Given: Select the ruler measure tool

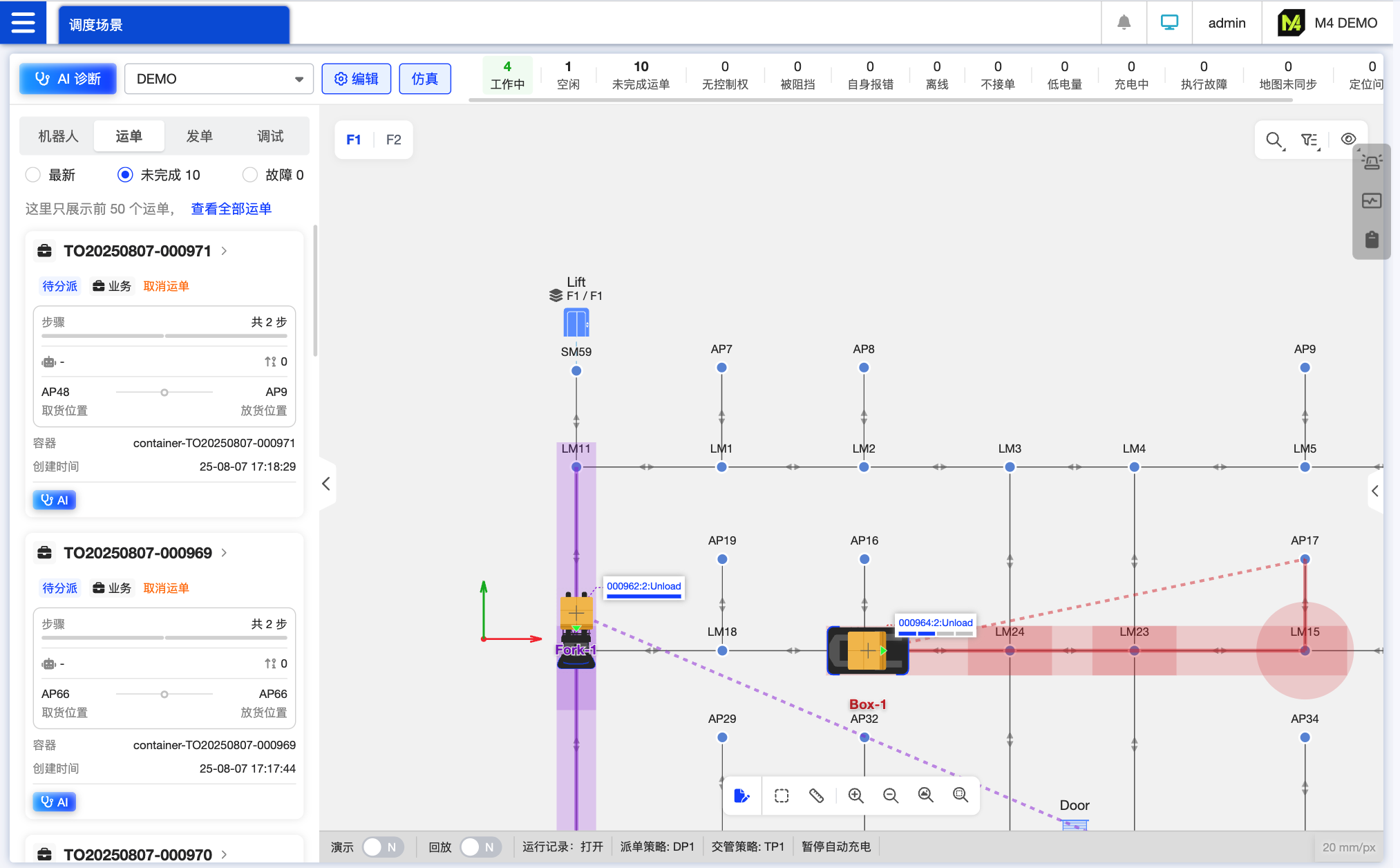Looking at the screenshot, I should click(x=816, y=795).
